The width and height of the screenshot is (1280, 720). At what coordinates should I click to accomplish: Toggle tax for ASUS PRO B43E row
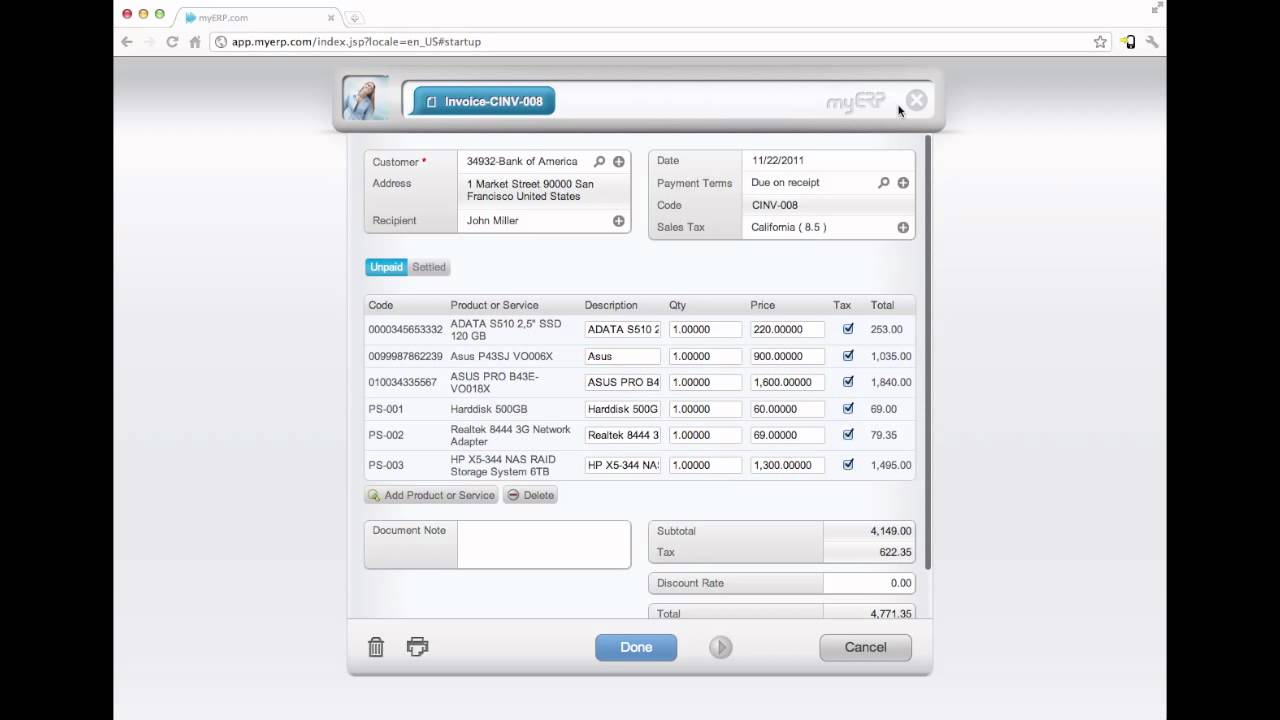coord(848,382)
